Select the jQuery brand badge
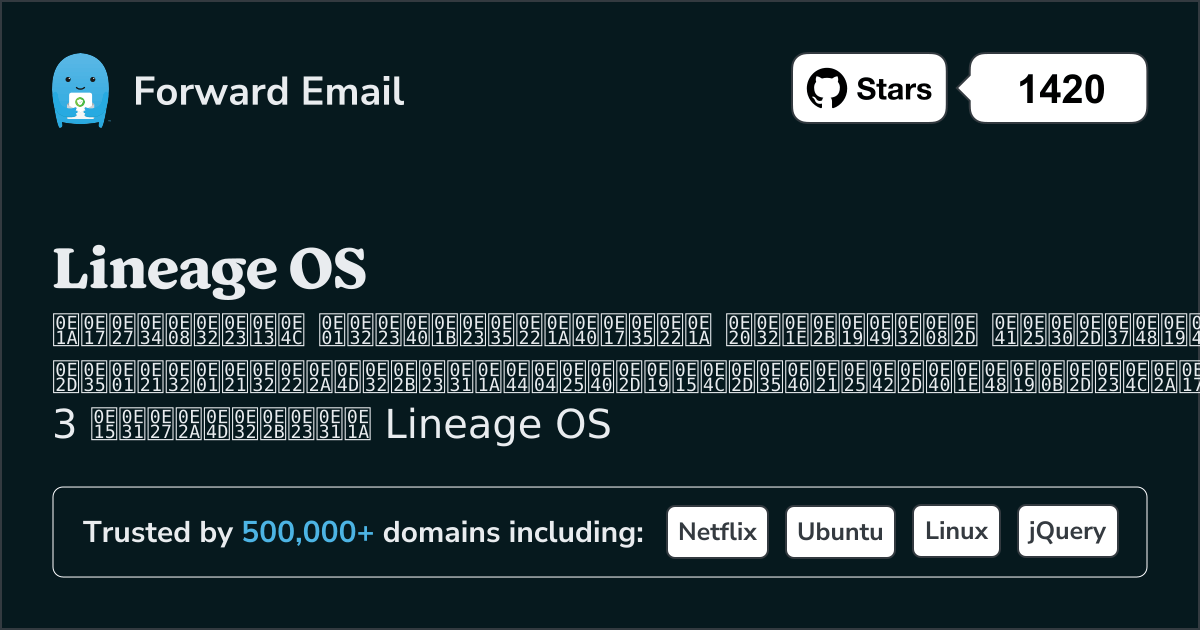 click(x=1067, y=531)
